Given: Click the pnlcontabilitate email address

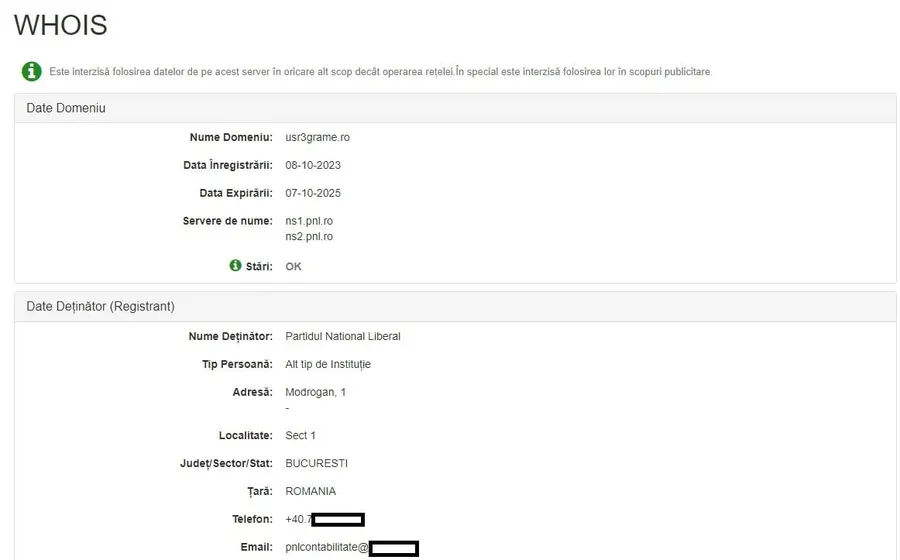Looking at the screenshot, I should (352, 548).
